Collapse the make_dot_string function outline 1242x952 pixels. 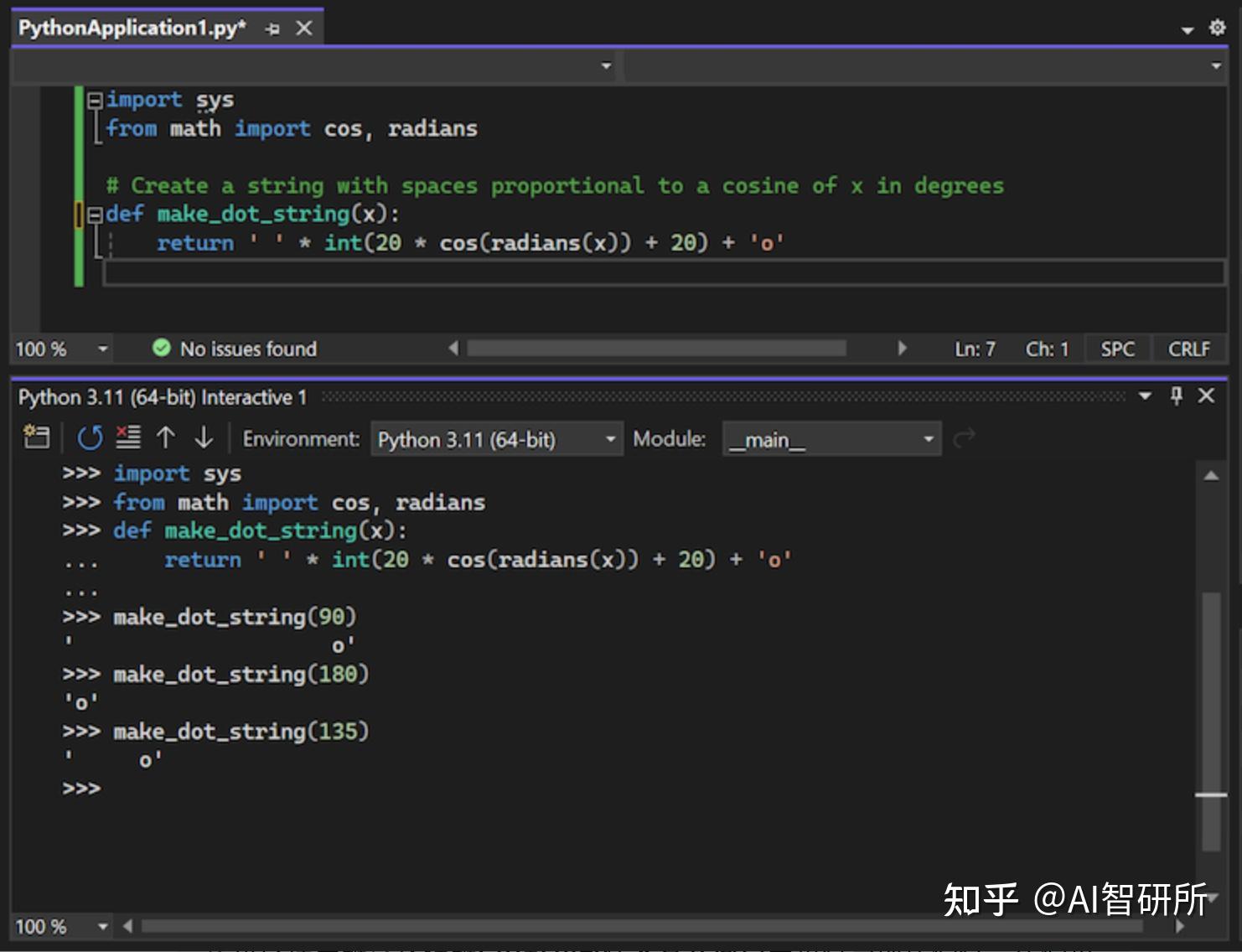click(95, 215)
